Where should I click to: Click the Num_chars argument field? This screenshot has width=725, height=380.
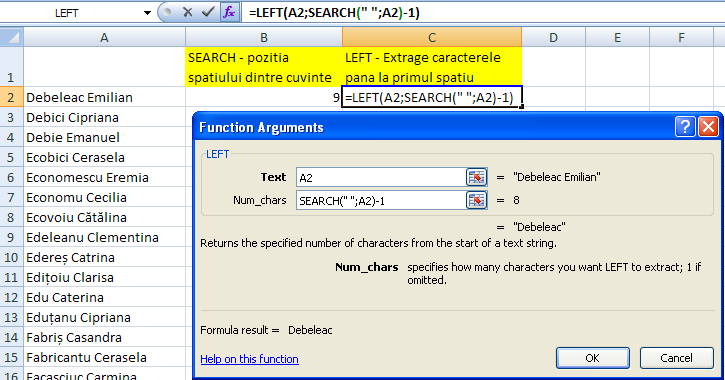(x=381, y=201)
